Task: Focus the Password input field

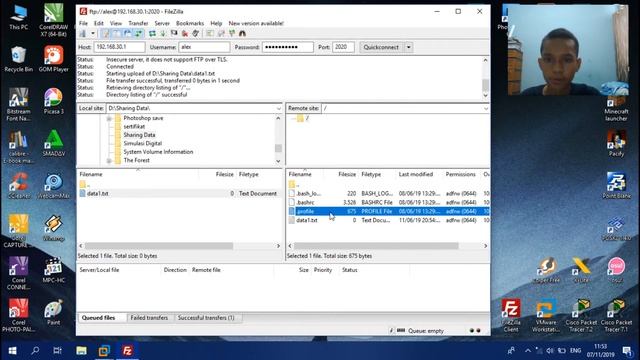Action: [288, 47]
